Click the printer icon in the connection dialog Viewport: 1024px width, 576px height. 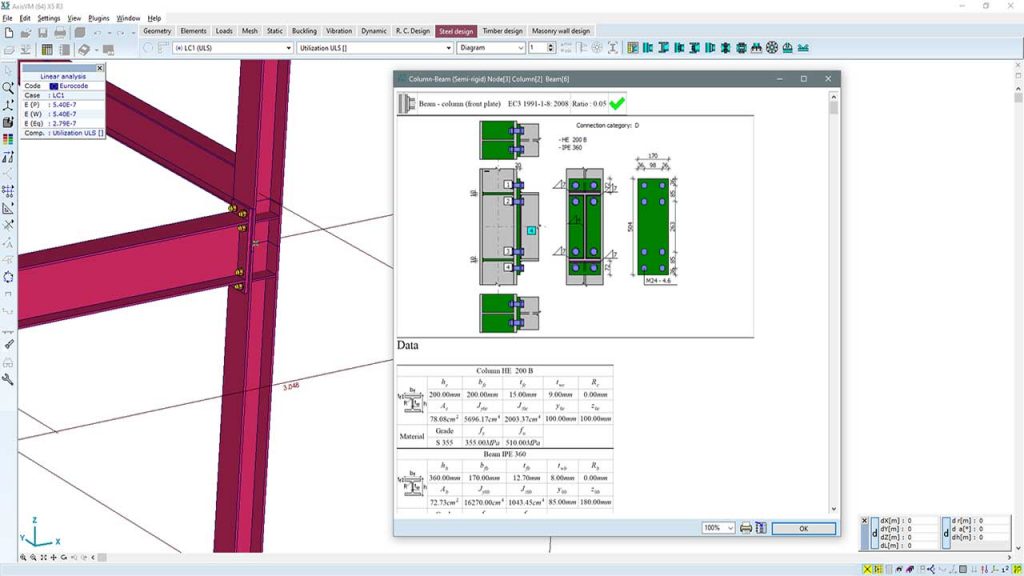pyautogui.click(x=746, y=528)
